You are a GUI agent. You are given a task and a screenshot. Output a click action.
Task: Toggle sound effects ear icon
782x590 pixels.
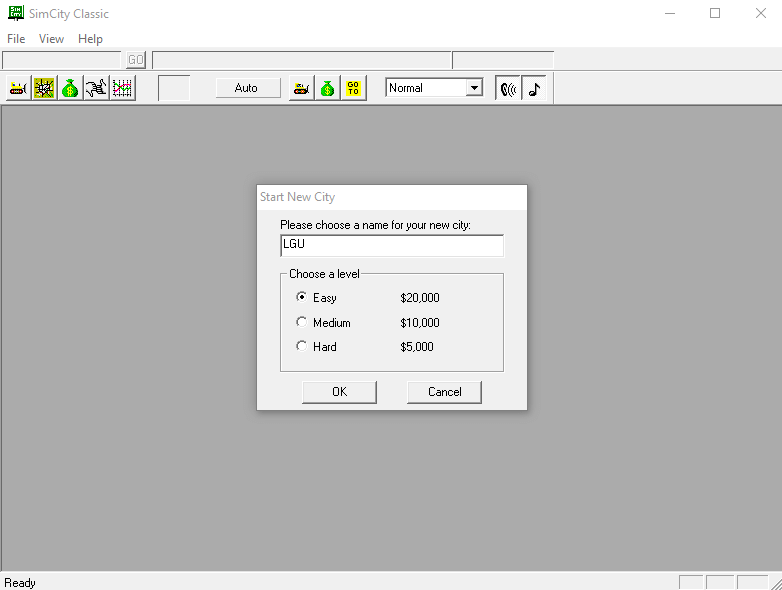[508, 88]
